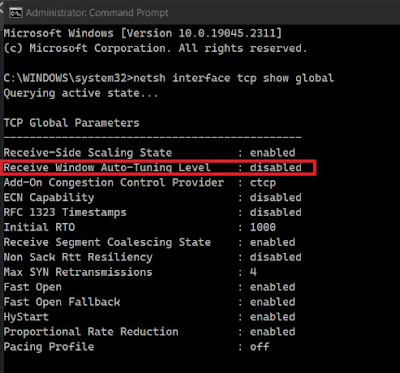Click the enabled value of Receive-Side Scaling State
This screenshot has height=373, width=400.
point(273,153)
